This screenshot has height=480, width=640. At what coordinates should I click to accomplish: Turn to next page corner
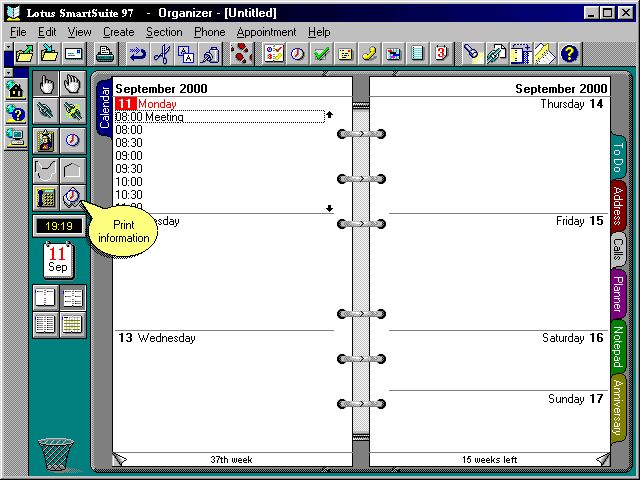pyautogui.click(x=603, y=460)
